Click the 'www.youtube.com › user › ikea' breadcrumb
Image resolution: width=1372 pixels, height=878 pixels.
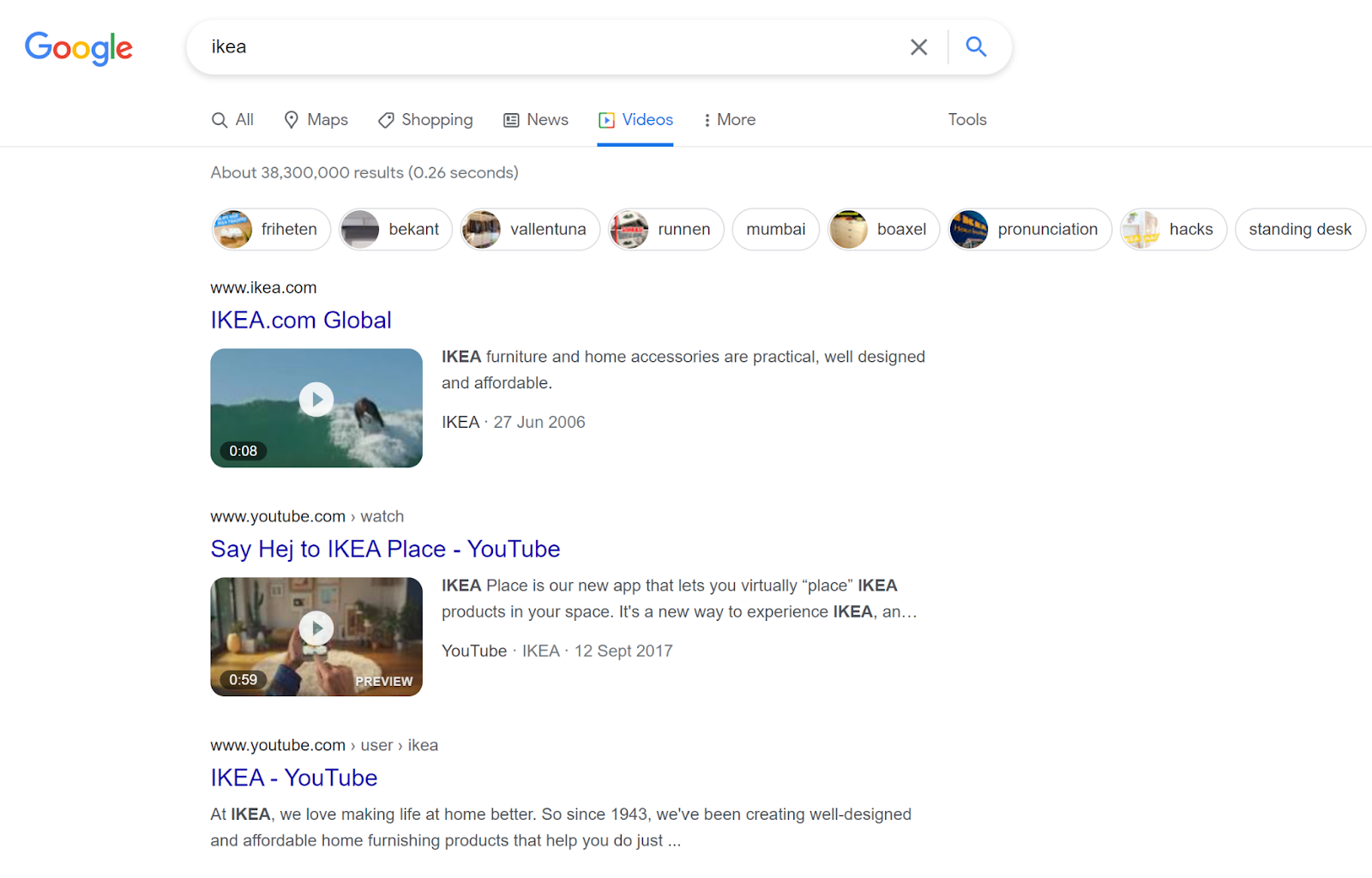click(x=324, y=746)
